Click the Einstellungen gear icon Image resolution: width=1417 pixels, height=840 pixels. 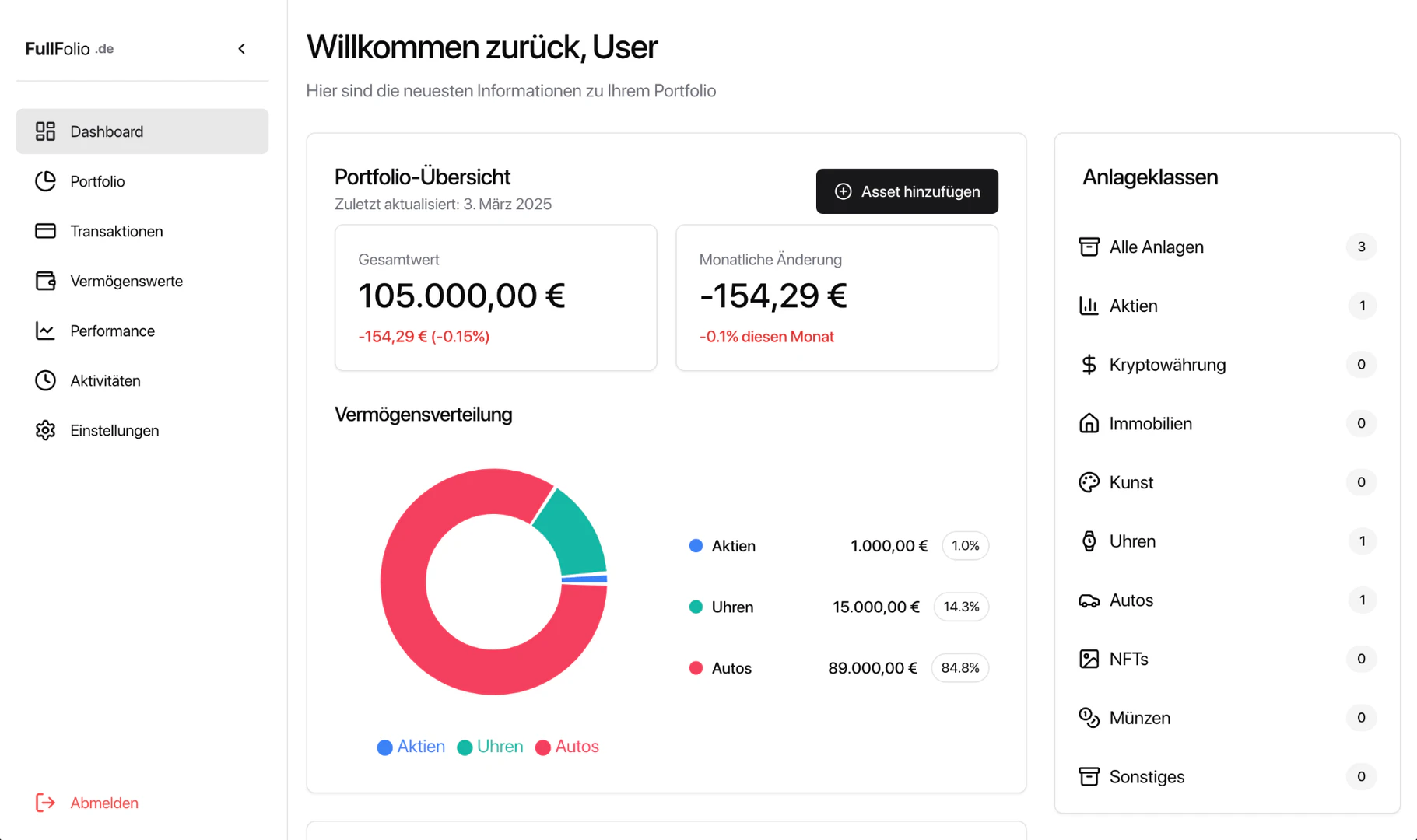pos(45,430)
